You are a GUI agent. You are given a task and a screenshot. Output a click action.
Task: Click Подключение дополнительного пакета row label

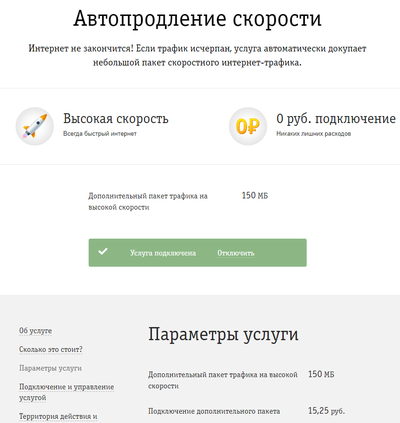click(214, 411)
